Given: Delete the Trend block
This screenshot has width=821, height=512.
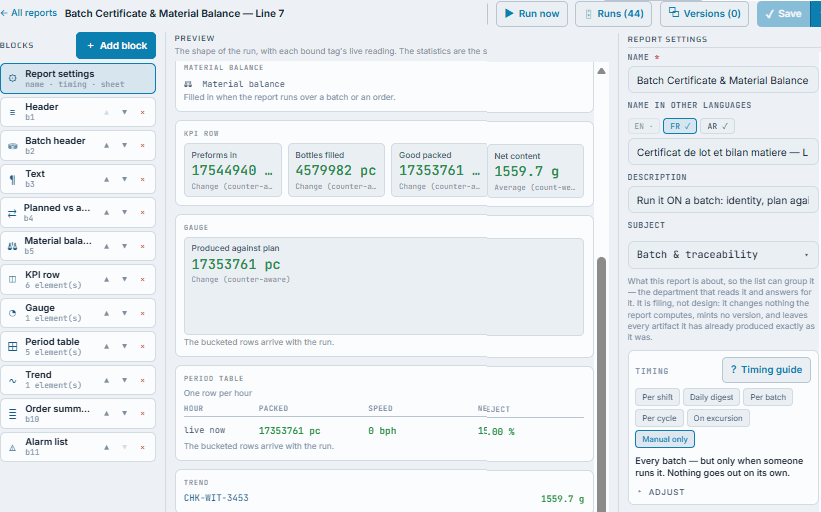Looking at the screenshot, I should [x=142, y=380].
